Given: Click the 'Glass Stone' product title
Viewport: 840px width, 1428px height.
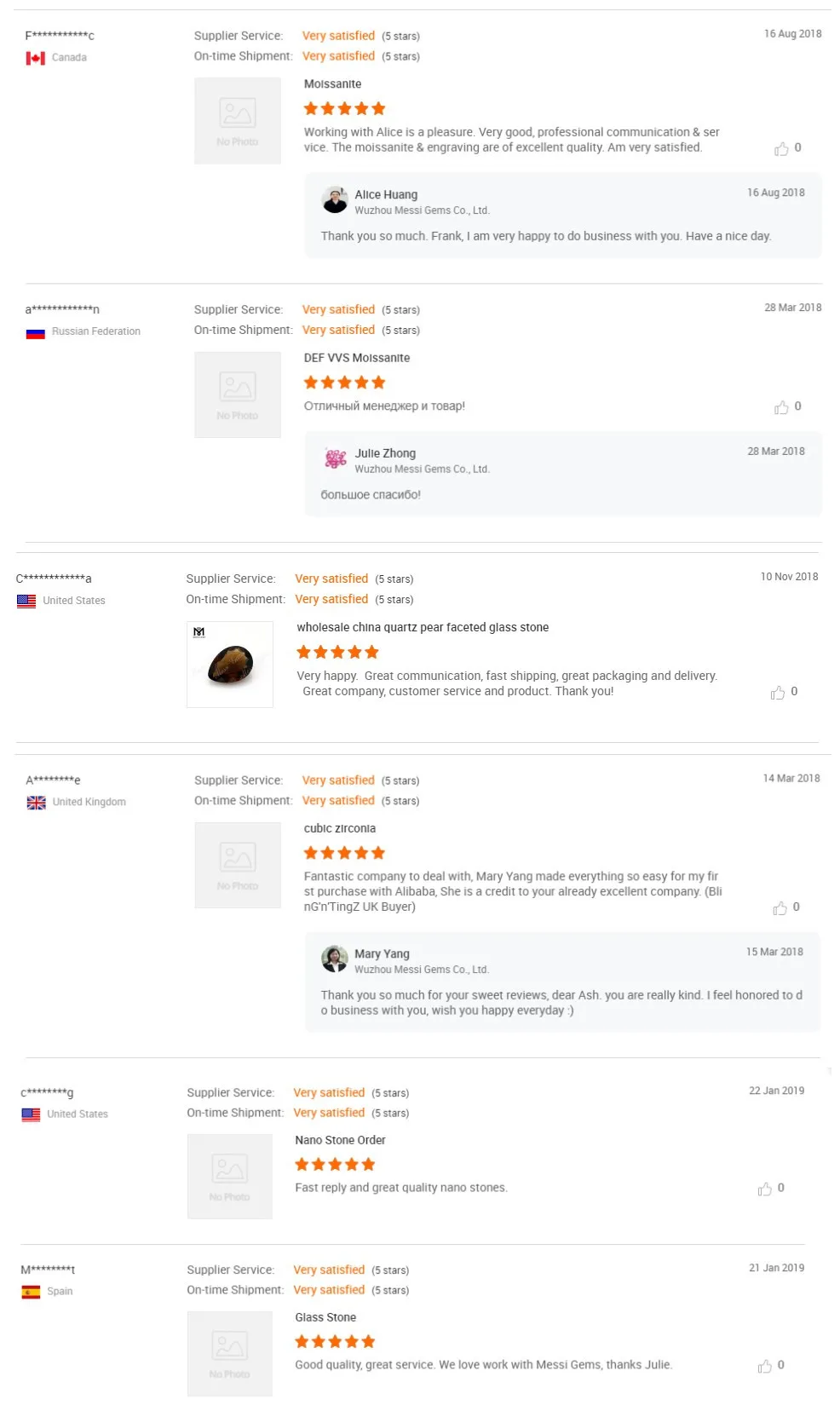Looking at the screenshot, I should coord(325,1318).
